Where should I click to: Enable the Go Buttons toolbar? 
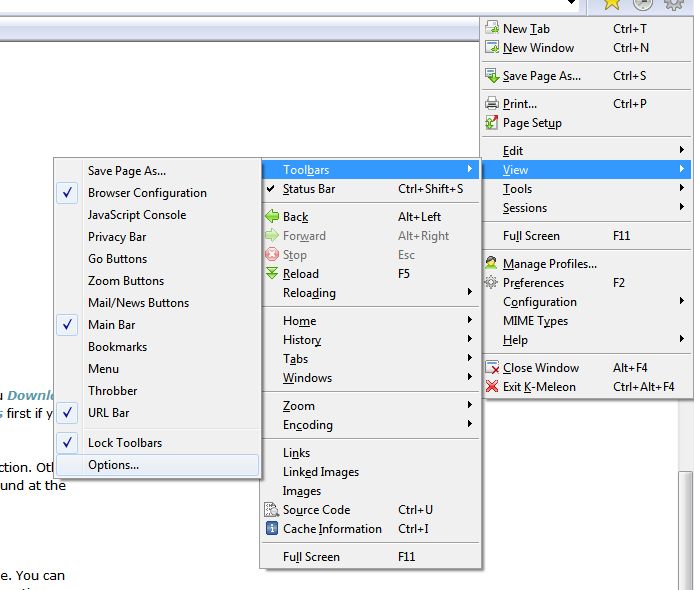click(158, 259)
